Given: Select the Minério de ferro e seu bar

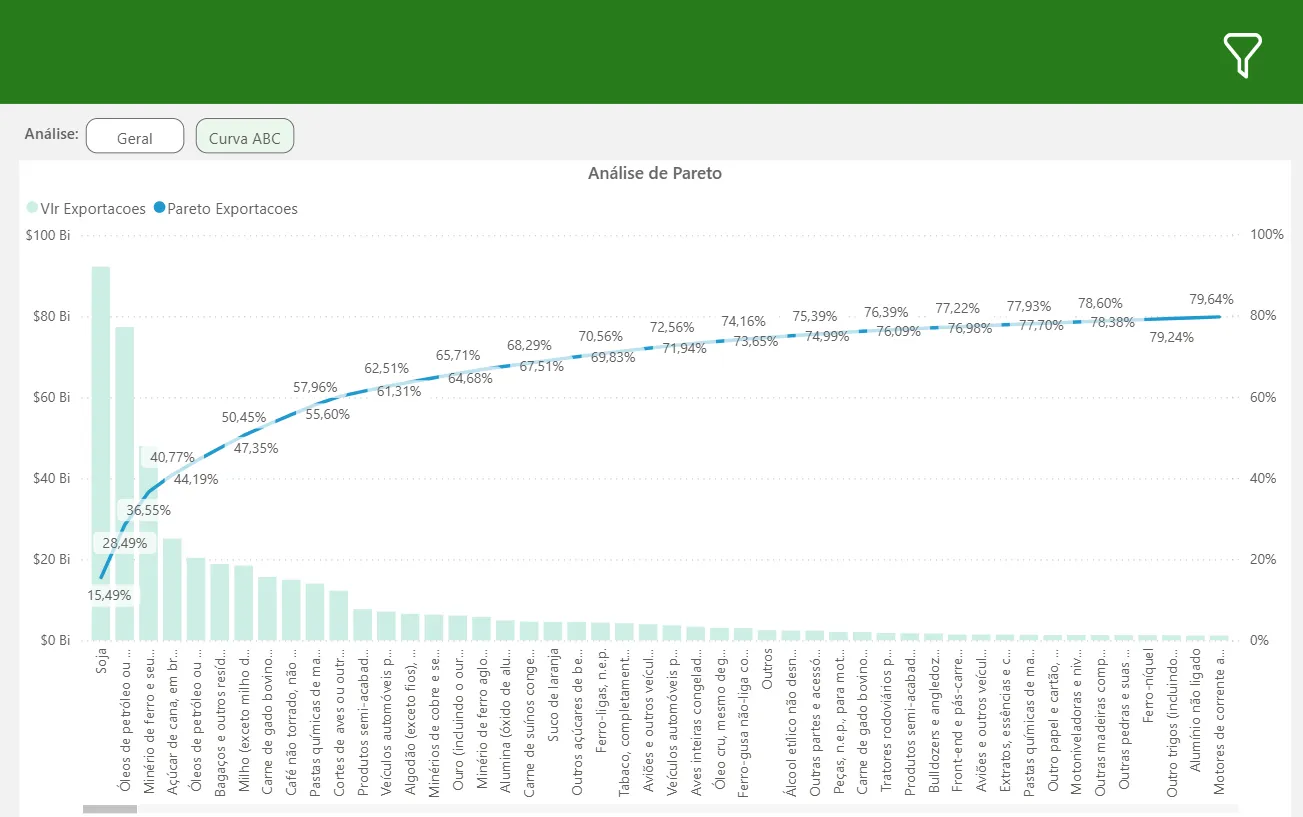Looking at the screenshot, I should pos(148,543).
